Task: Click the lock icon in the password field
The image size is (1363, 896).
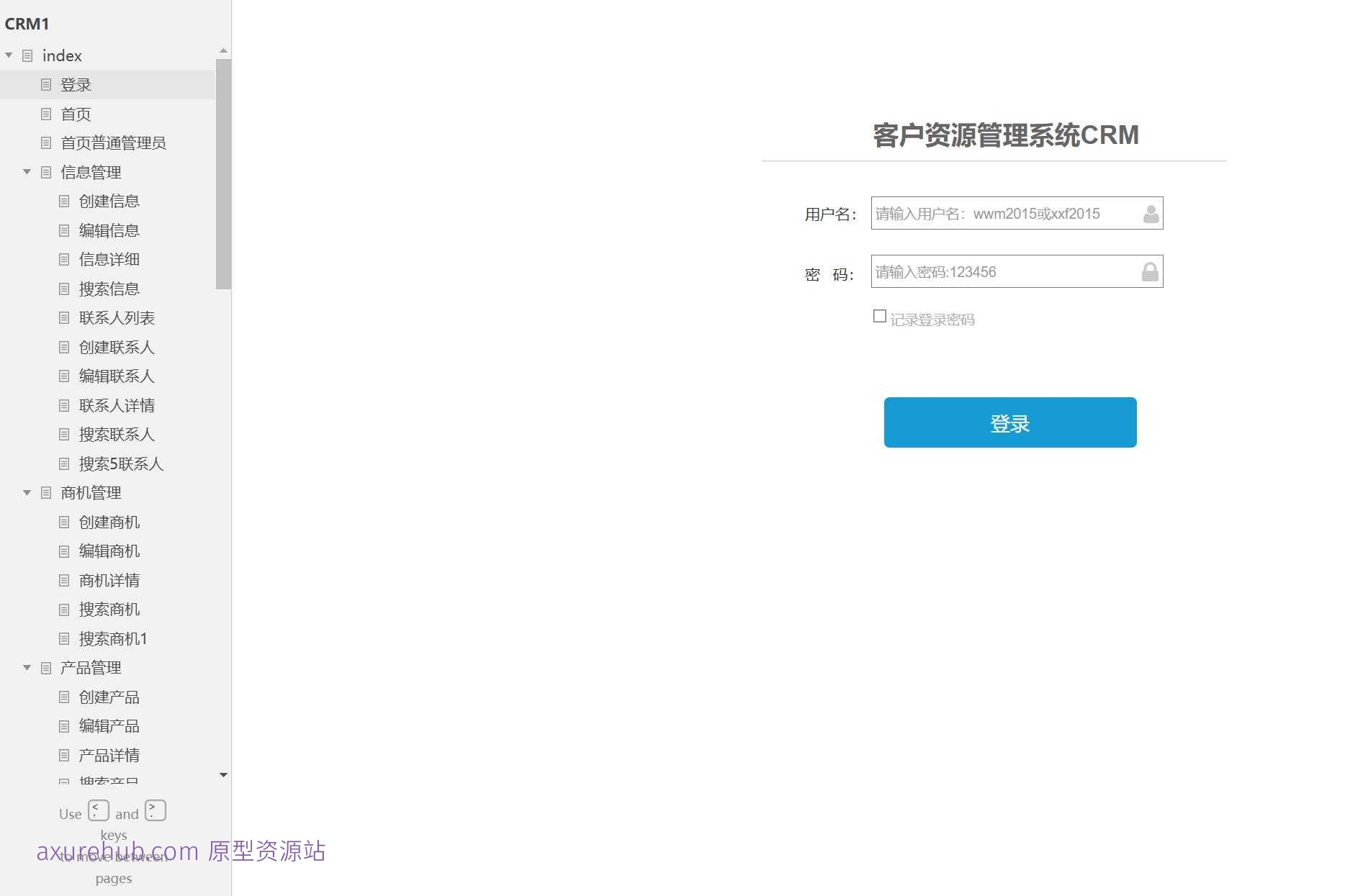Action: [x=1148, y=271]
